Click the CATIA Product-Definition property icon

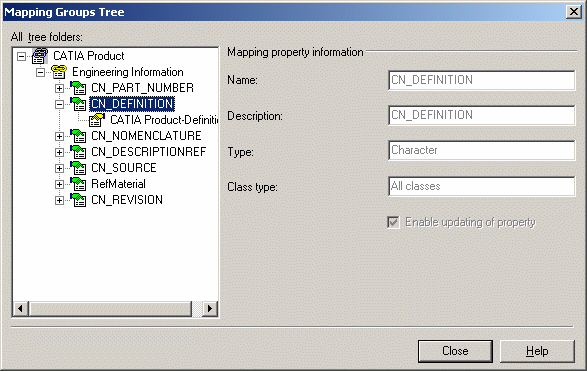coord(97,120)
